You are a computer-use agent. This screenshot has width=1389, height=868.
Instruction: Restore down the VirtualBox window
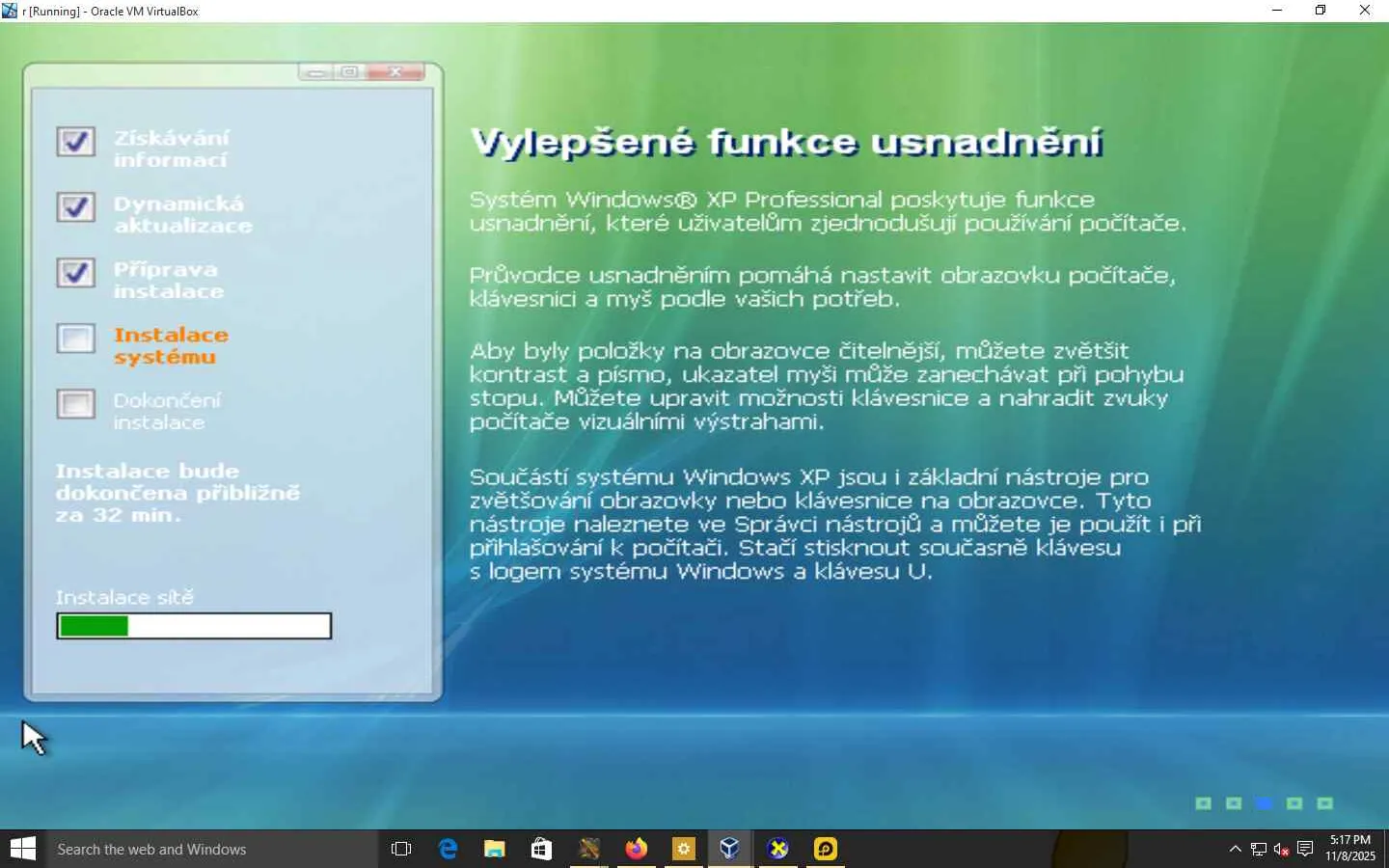(1321, 11)
